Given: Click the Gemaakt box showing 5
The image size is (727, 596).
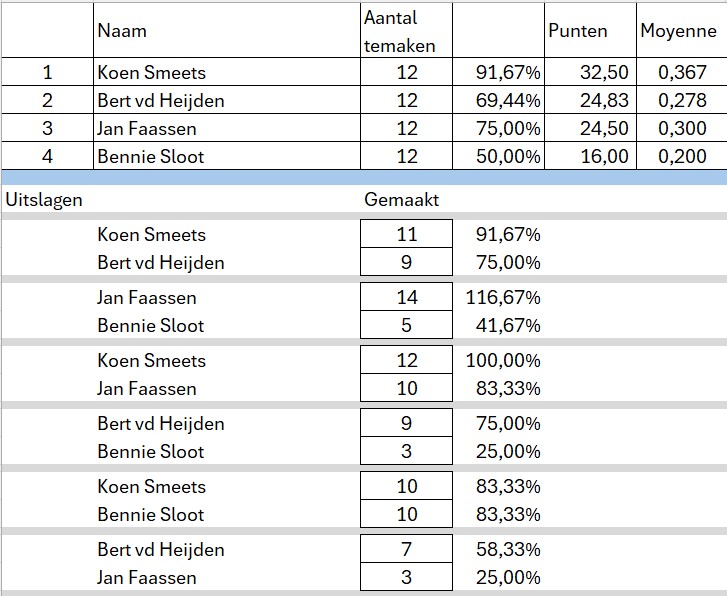Looking at the screenshot, I should point(406,326).
